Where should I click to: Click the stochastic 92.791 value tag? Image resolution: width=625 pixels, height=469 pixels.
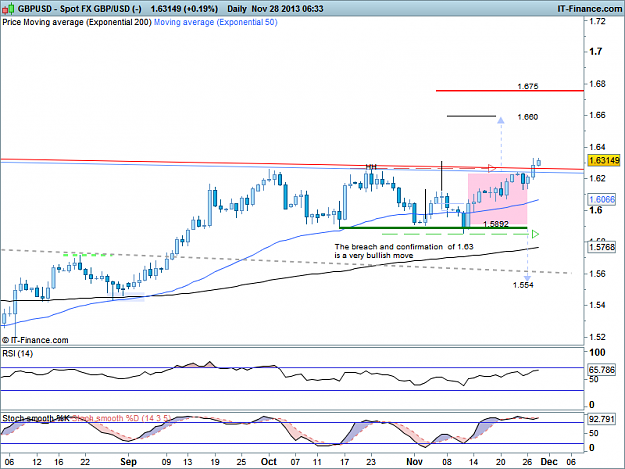point(602,419)
